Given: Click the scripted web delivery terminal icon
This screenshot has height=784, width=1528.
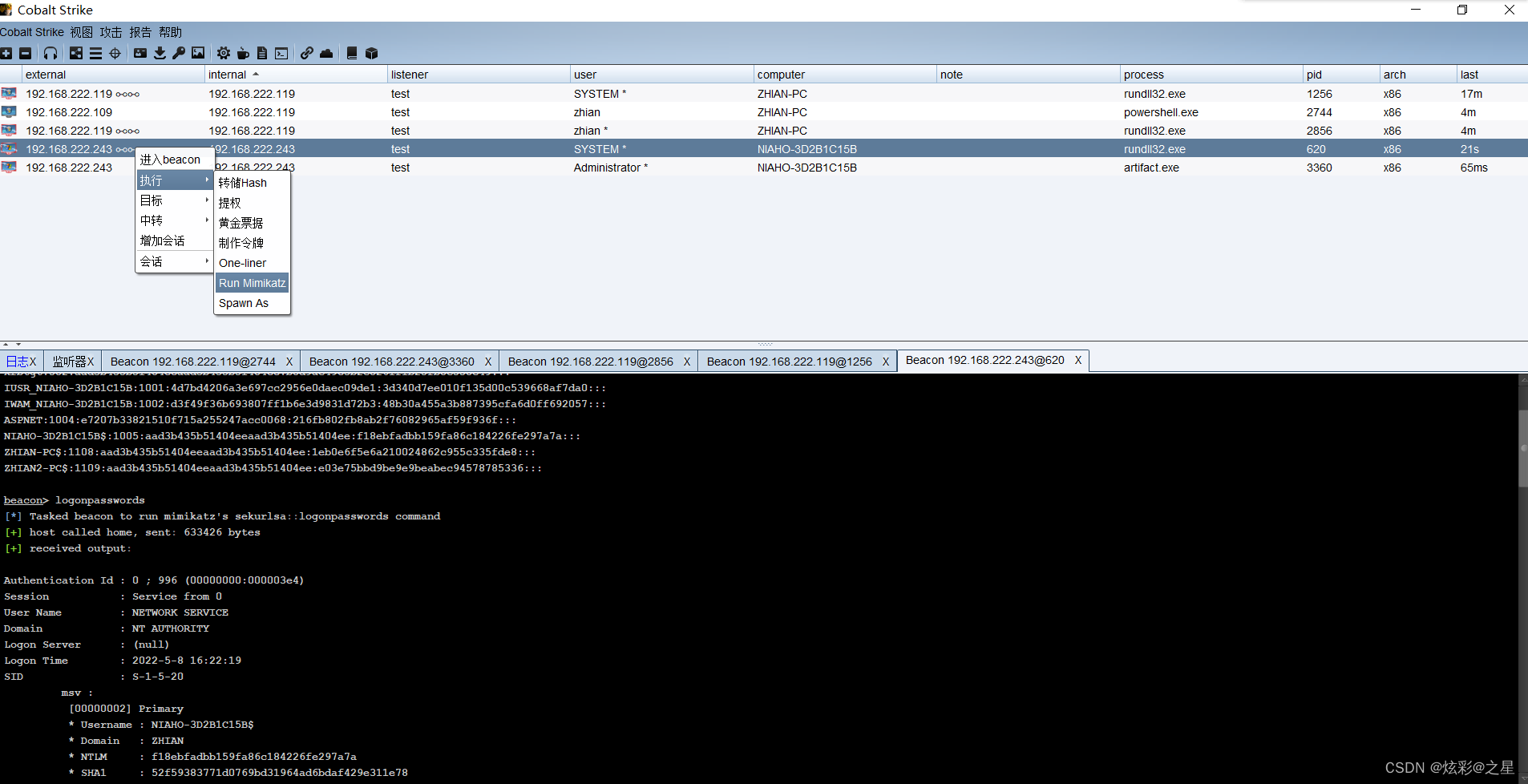Looking at the screenshot, I should [x=281, y=53].
